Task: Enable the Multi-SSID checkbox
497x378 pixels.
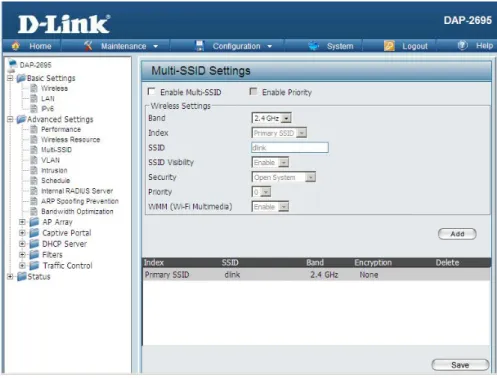Action: (x=151, y=91)
